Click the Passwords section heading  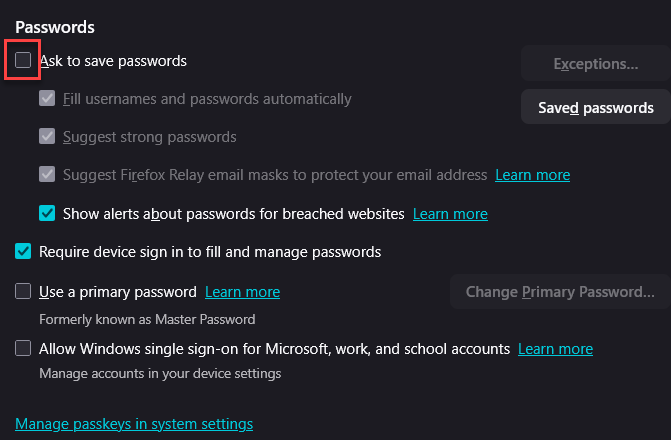coord(55,26)
